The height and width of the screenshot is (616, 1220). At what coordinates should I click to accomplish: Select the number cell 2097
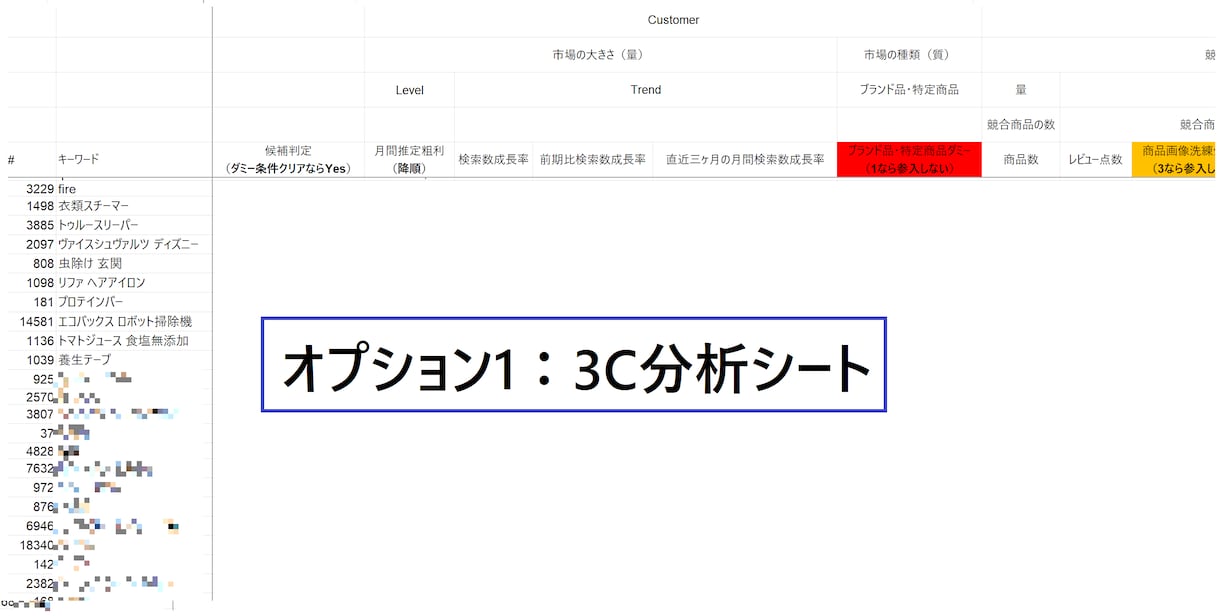[32, 245]
